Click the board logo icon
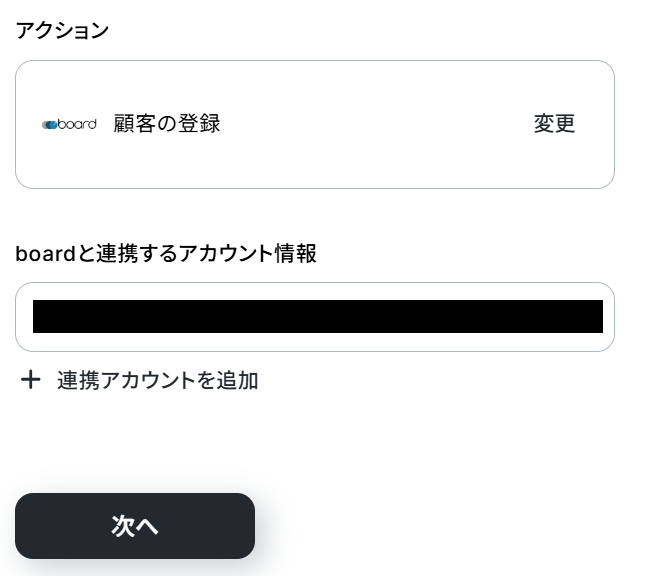 pos(69,124)
